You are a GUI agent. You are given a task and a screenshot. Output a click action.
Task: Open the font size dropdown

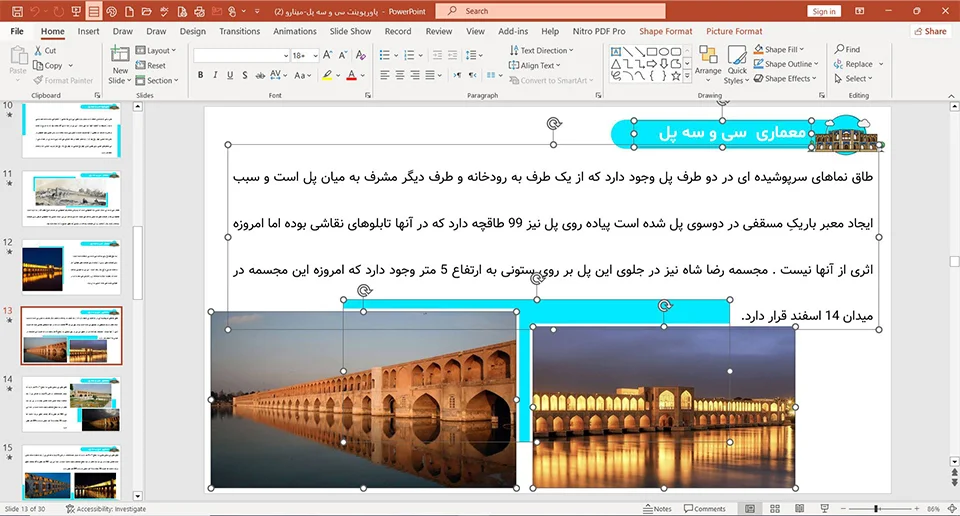coord(315,55)
